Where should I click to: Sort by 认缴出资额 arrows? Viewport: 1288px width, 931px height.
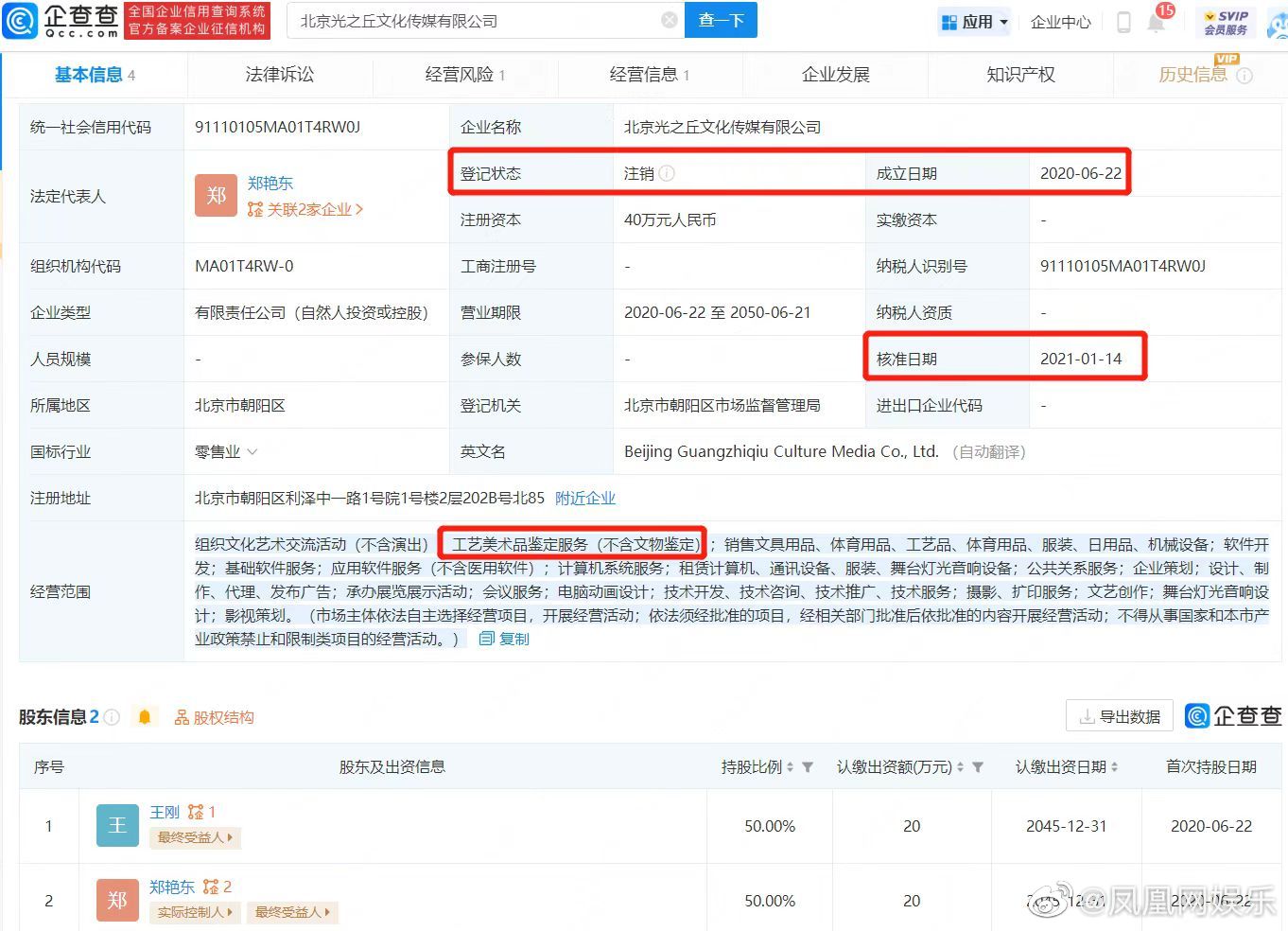coord(961,767)
